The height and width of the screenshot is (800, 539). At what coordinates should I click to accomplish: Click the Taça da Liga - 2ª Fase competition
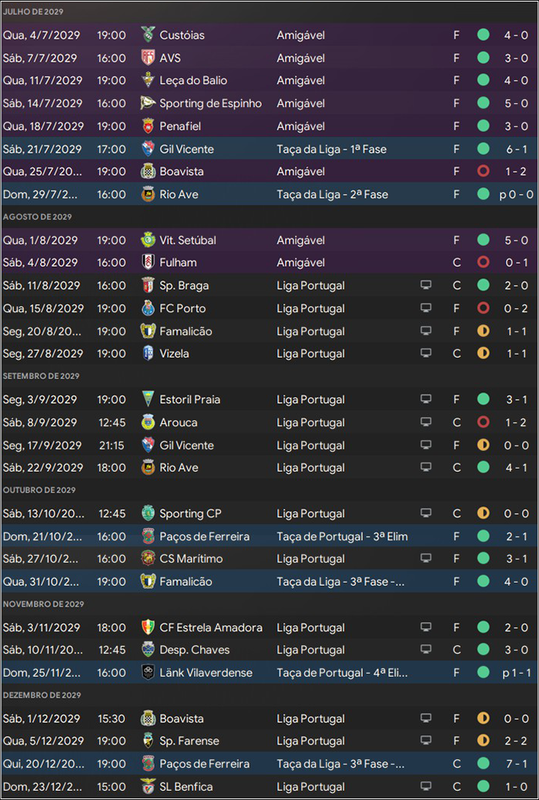tap(332, 194)
